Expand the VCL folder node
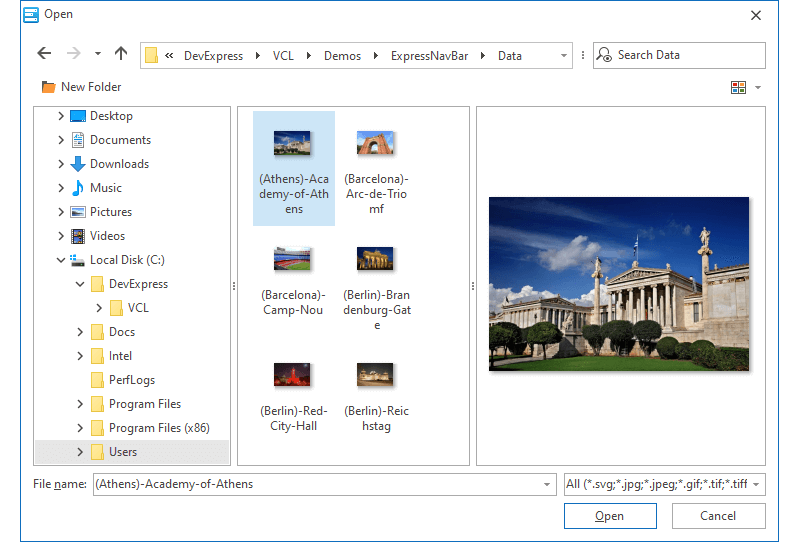Image resolution: width=800 pixels, height=542 pixels. (x=99, y=308)
